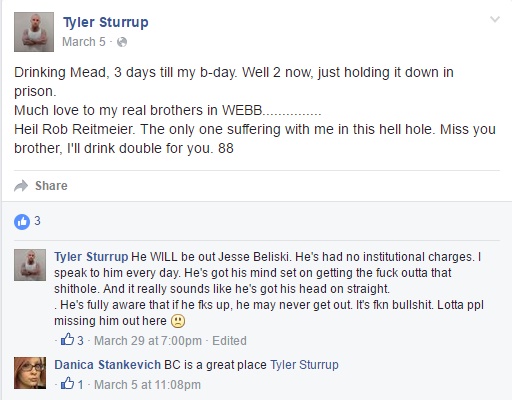512x400 pixels.
Task: Click the blue thumbs-up reaction icon
Action: point(22,221)
